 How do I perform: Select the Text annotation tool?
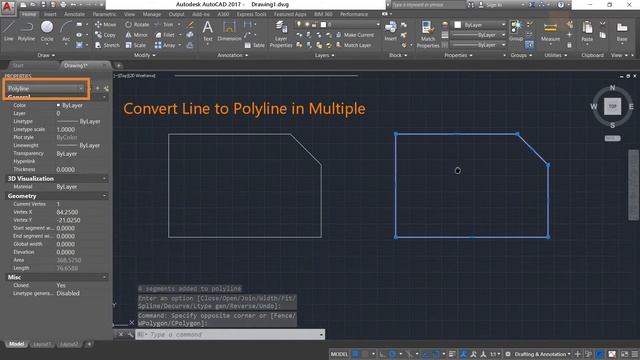pyautogui.click(x=207, y=31)
